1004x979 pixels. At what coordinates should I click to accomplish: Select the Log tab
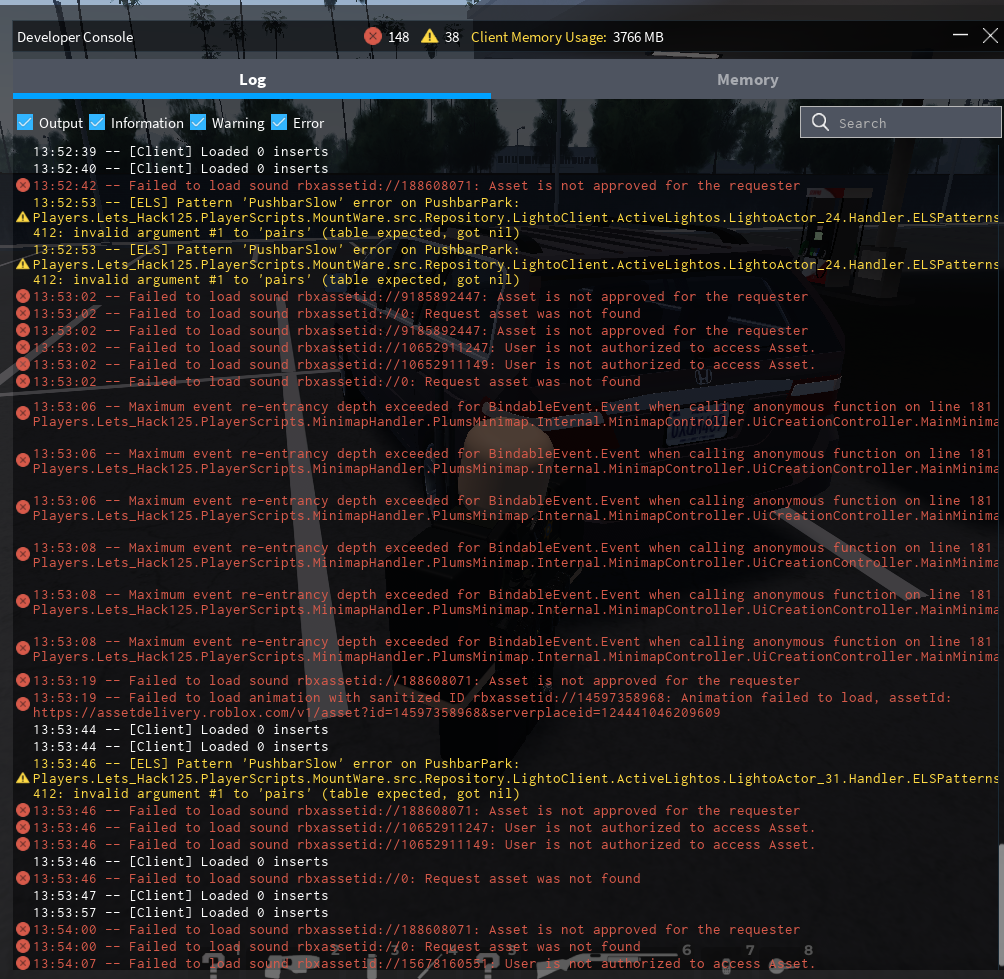tap(252, 80)
